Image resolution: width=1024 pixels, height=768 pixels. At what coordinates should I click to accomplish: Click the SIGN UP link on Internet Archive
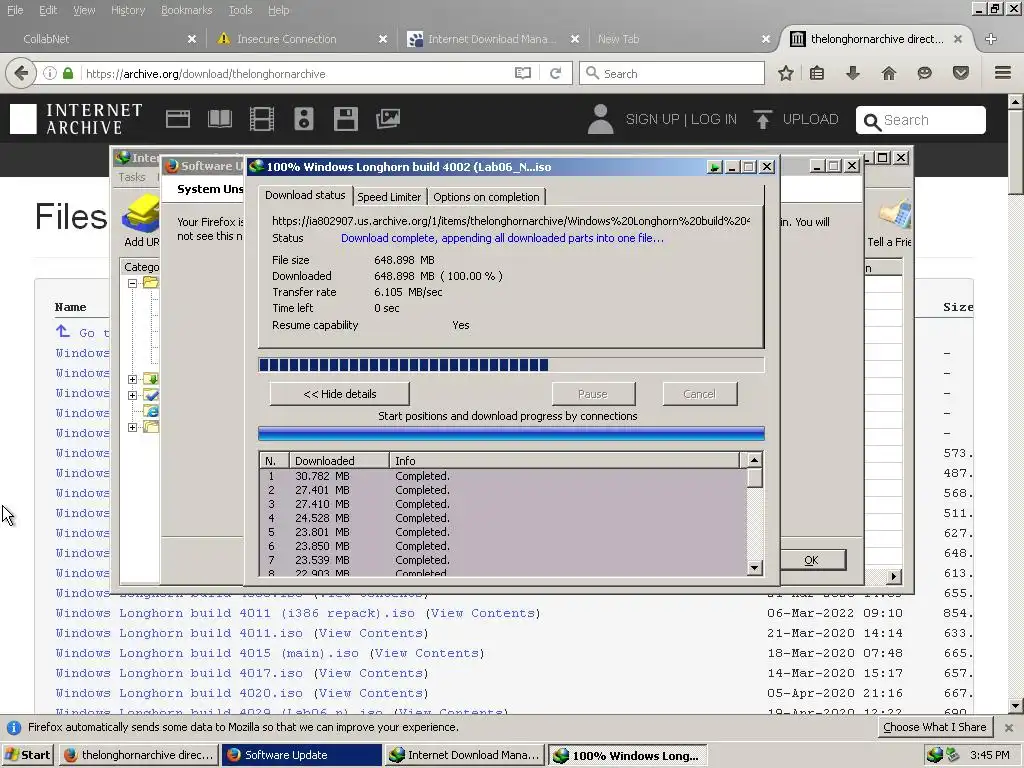point(652,119)
